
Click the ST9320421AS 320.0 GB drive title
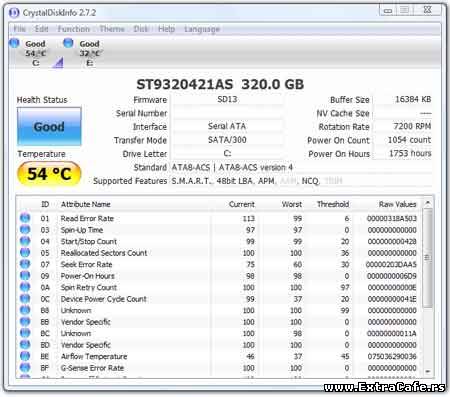(220, 84)
